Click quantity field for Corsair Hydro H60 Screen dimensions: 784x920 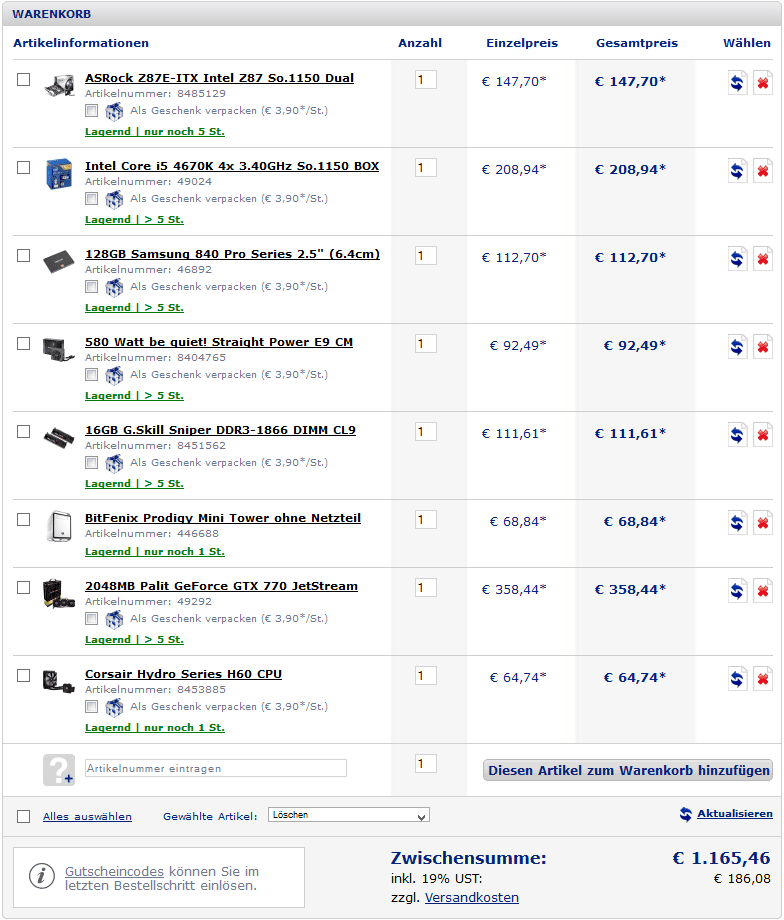425,676
